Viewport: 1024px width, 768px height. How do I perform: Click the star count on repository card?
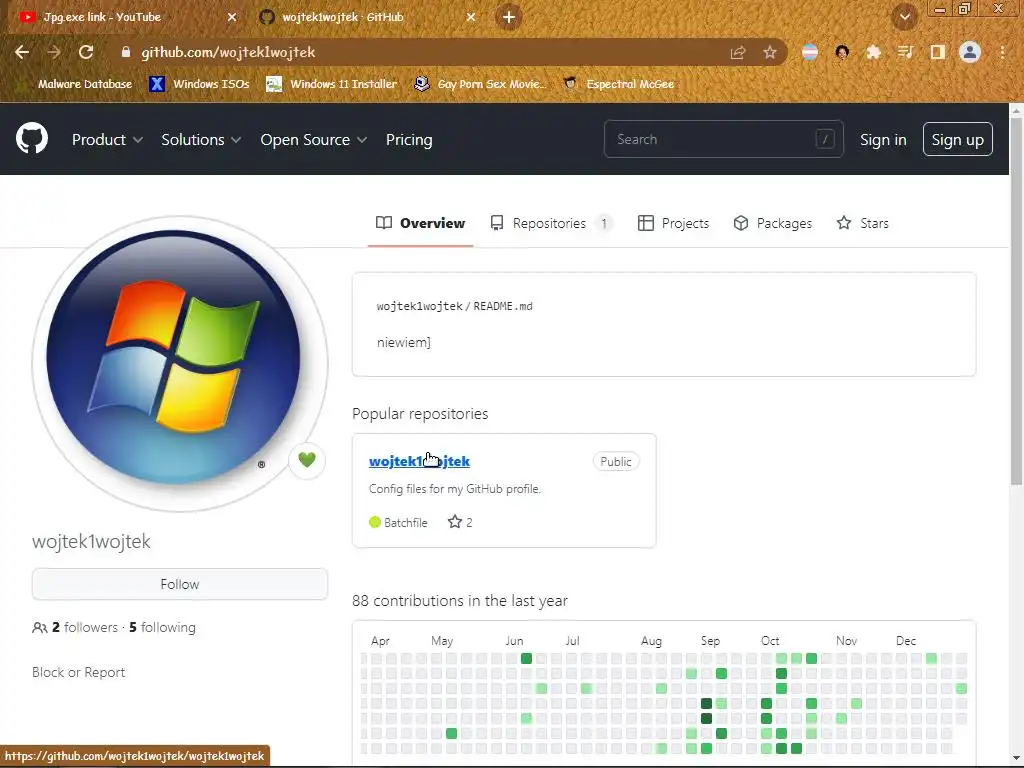point(460,522)
